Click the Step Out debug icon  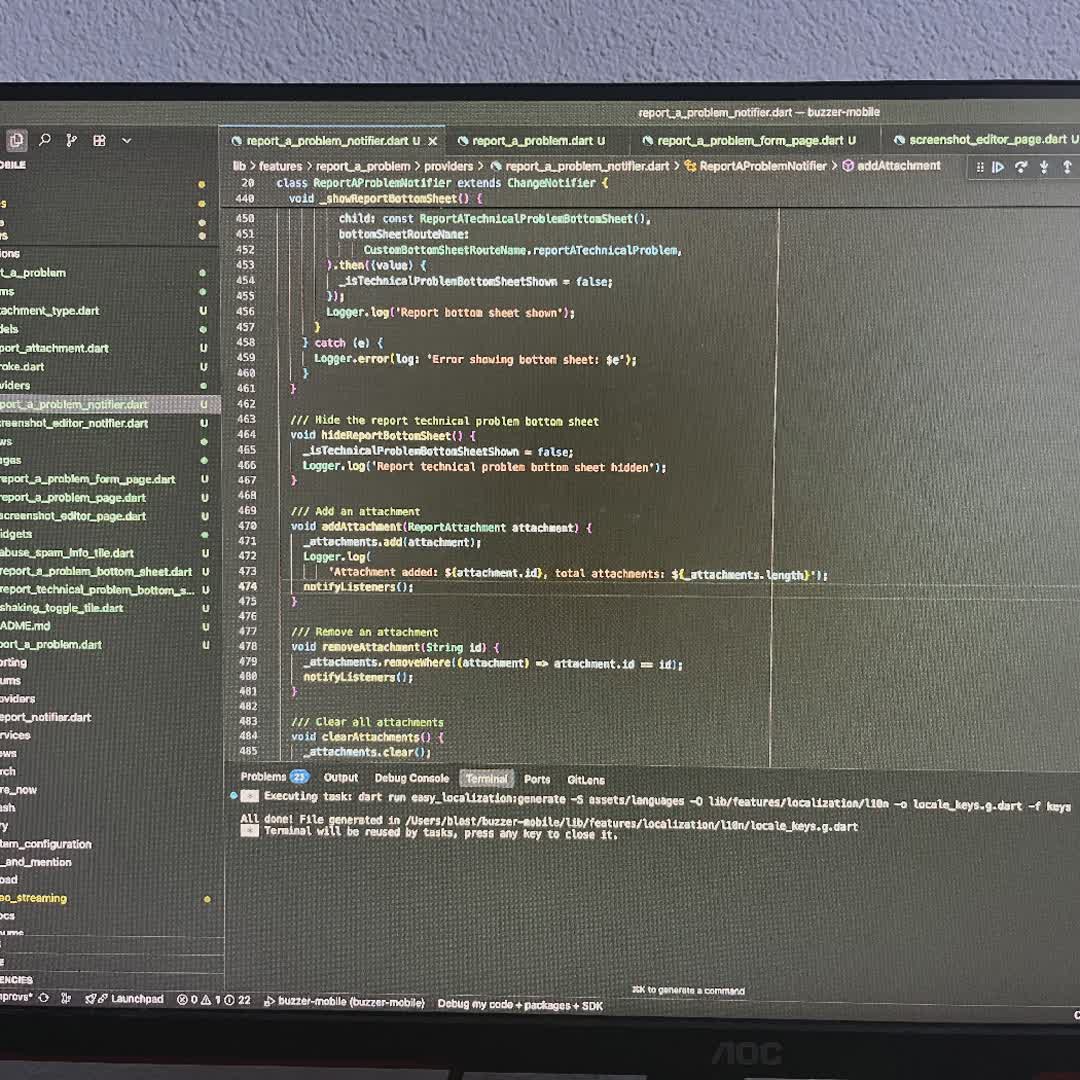[1067, 167]
